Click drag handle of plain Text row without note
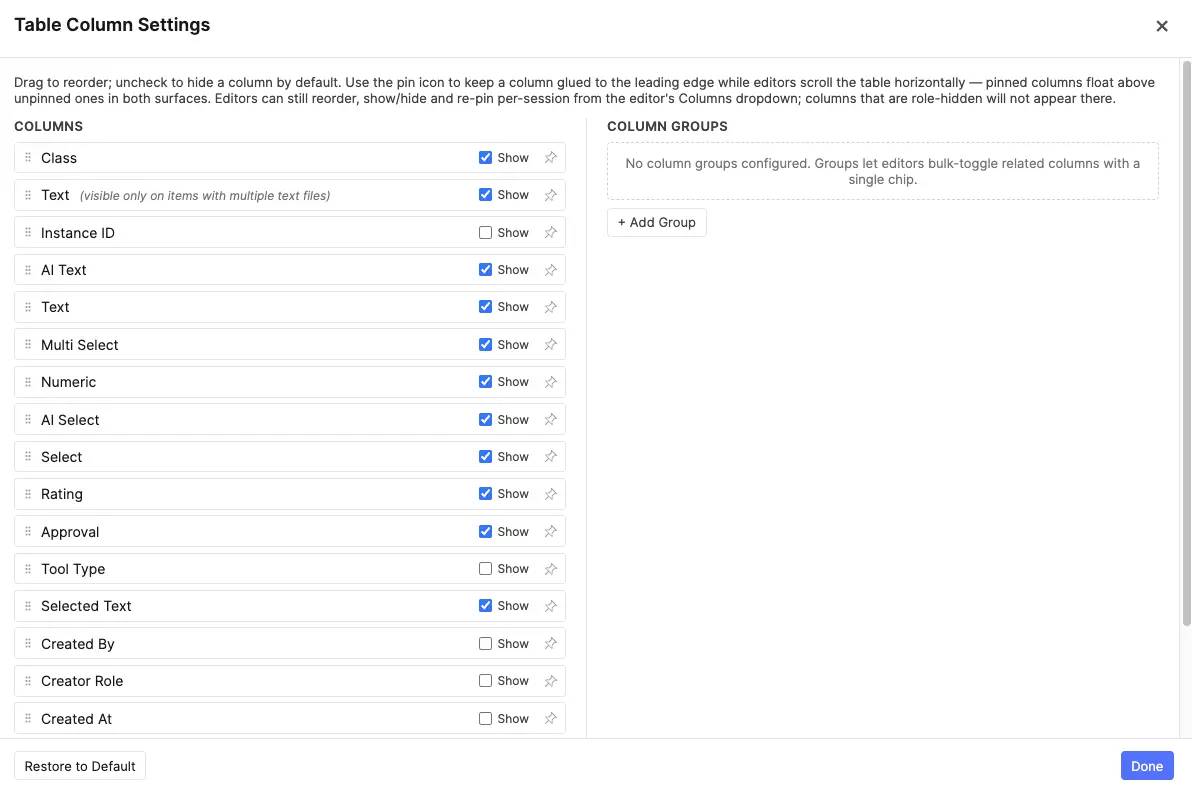The height and width of the screenshot is (787, 1192). (27, 307)
